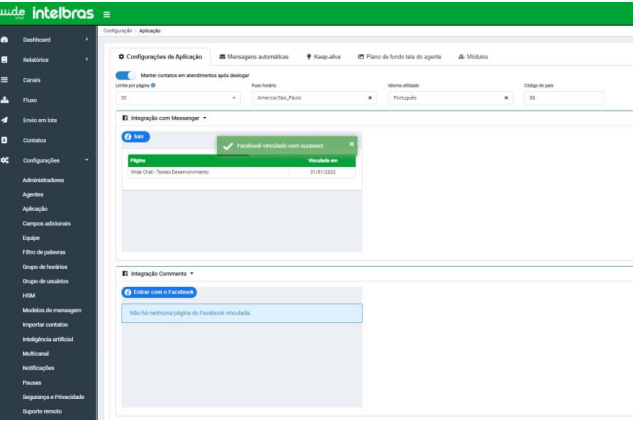633x421 pixels.
Task: Open Equipe in sidebar
Action: click(x=31, y=238)
